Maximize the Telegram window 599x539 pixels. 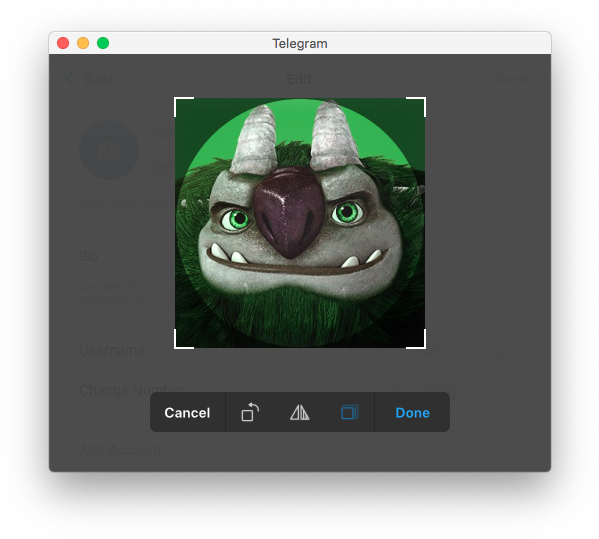(103, 43)
